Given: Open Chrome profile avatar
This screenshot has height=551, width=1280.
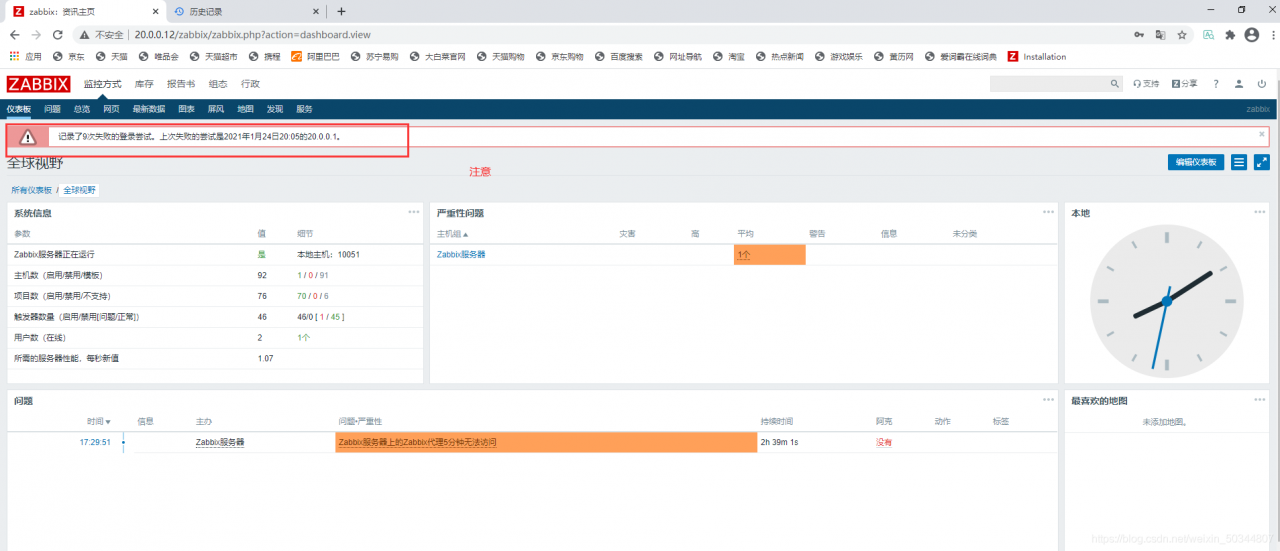Looking at the screenshot, I should [x=1250, y=34].
